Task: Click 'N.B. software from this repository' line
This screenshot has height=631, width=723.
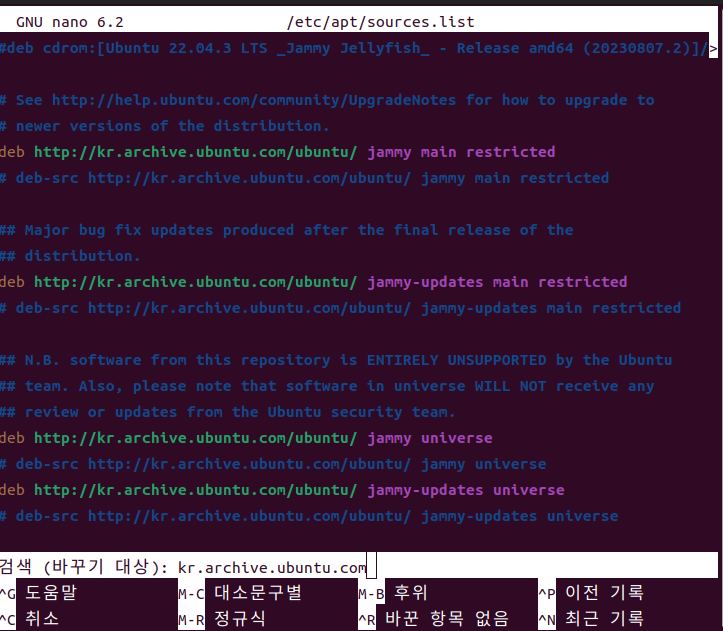Action: pyautogui.click(x=336, y=360)
